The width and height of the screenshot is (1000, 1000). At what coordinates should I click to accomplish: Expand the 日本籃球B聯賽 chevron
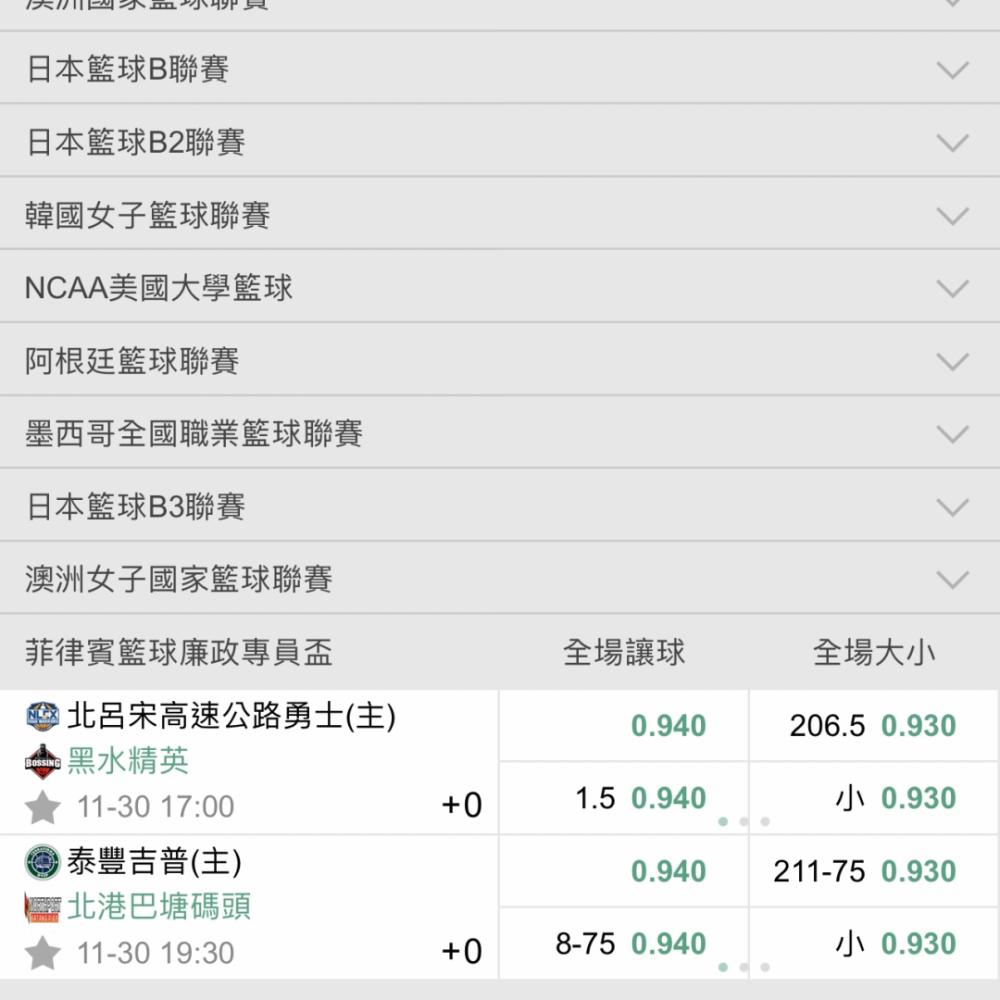click(953, 69)
